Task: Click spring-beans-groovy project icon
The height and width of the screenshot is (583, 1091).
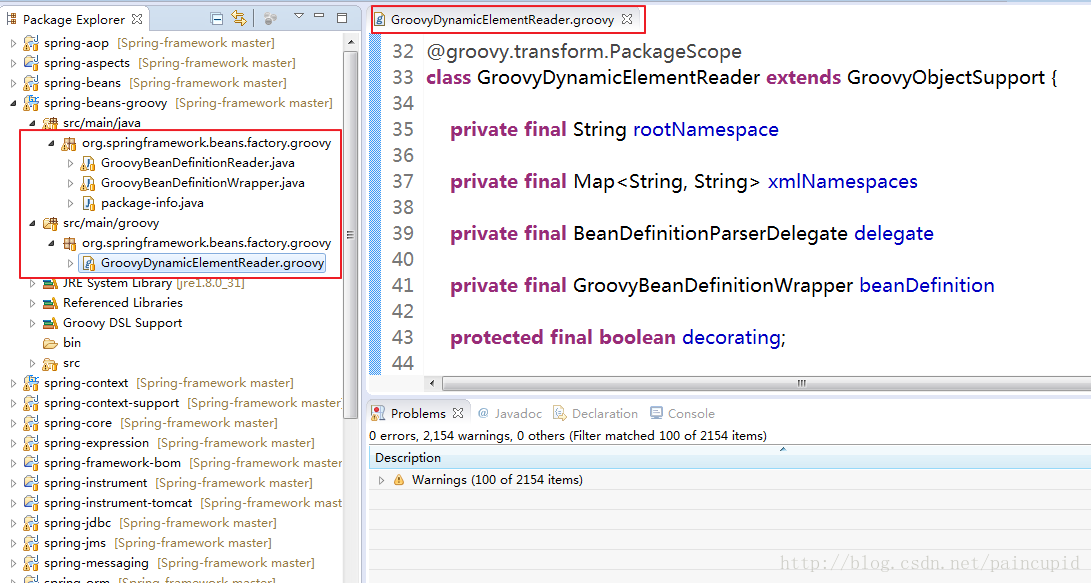Action: [31, 103]
